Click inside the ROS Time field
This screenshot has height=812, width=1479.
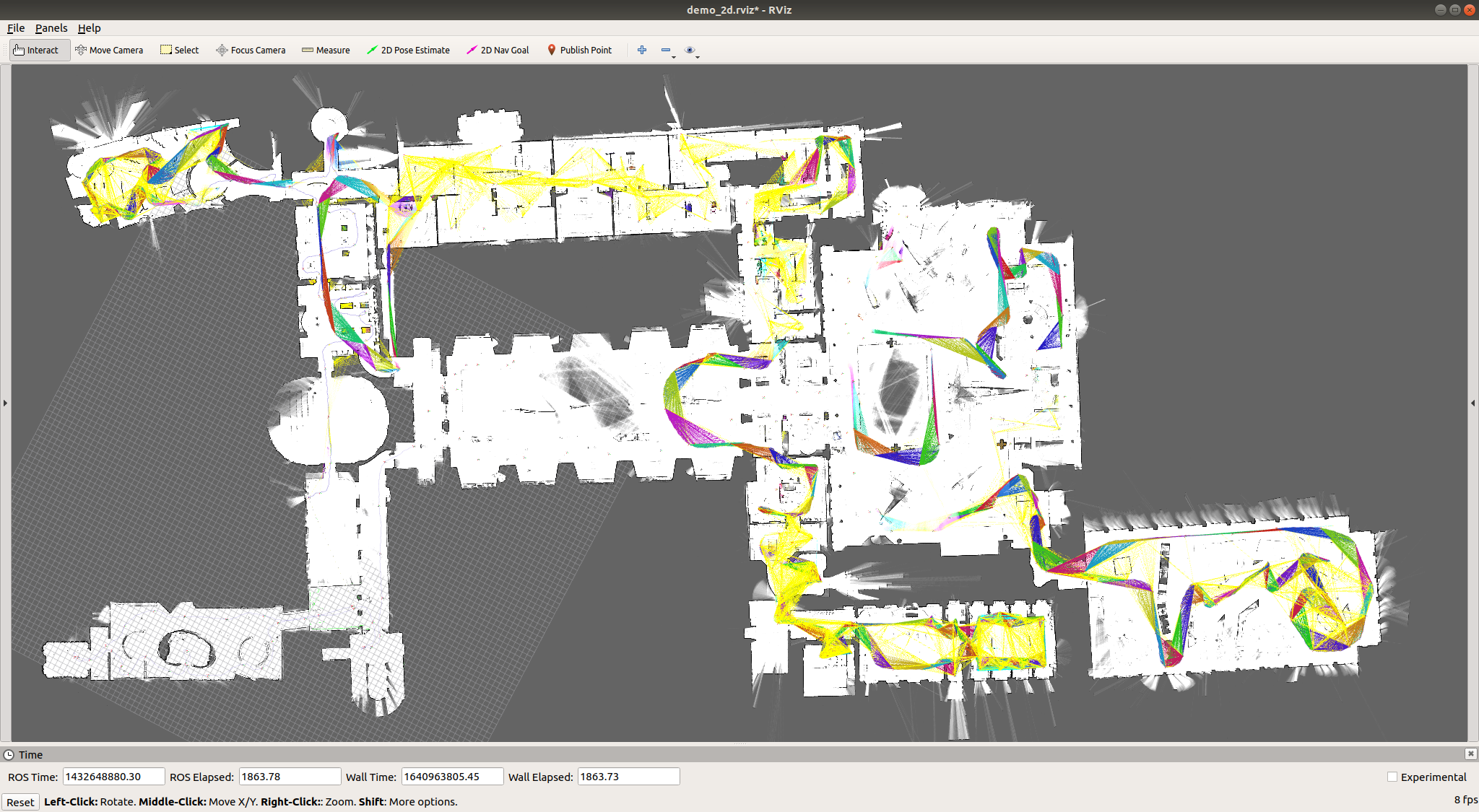(x=113, y=776)
